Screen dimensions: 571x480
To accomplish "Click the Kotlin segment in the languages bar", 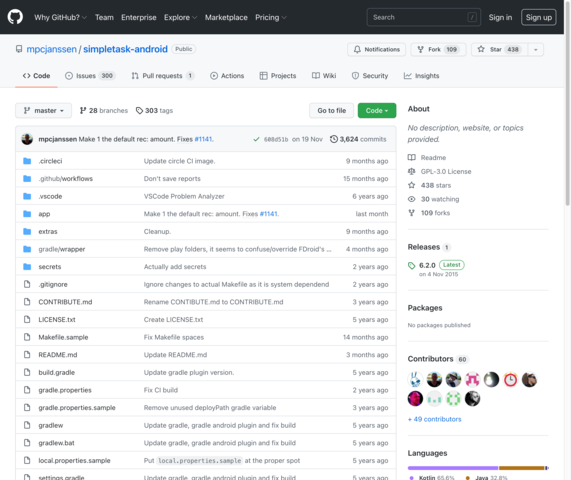I will [453, 468].
